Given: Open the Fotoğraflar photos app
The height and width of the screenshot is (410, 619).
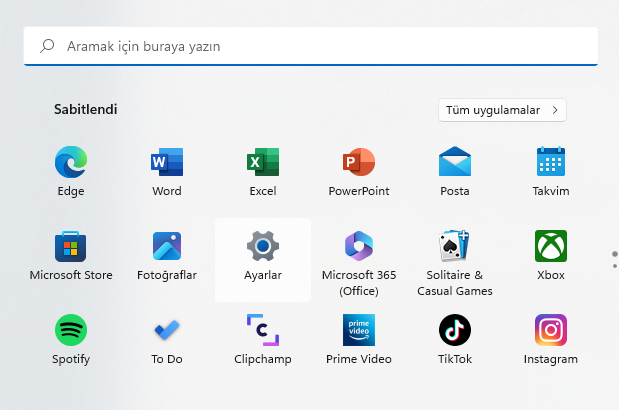Looking at the screenshot, I should point(167,255).
